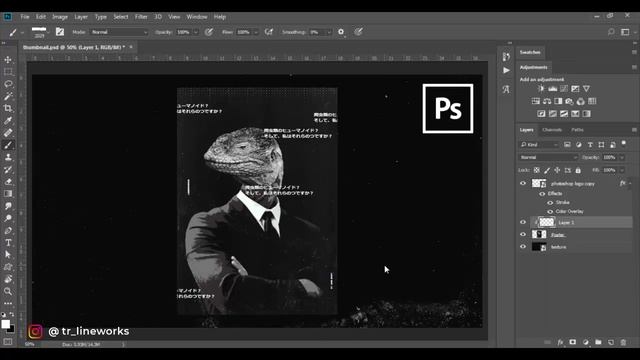
Task: Select the Pen tool
Action: click(x=8, y=231)
